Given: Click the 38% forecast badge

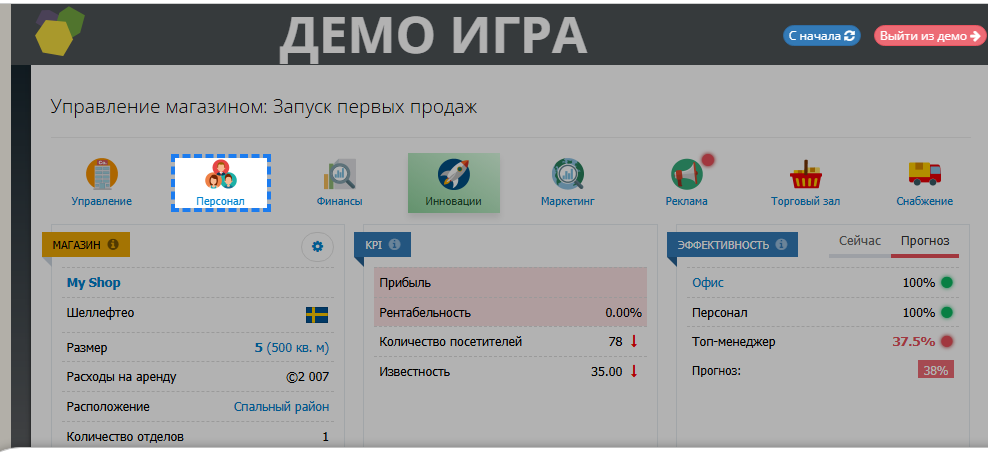Looking at the screenshot, I should pos(936,370).
